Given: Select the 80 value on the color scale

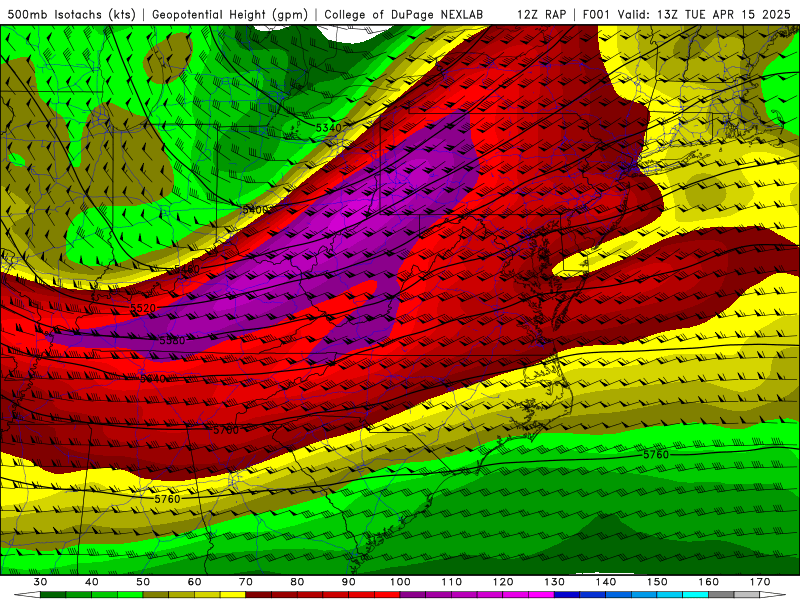Looking at the screenshot, I should click(297, 582).
